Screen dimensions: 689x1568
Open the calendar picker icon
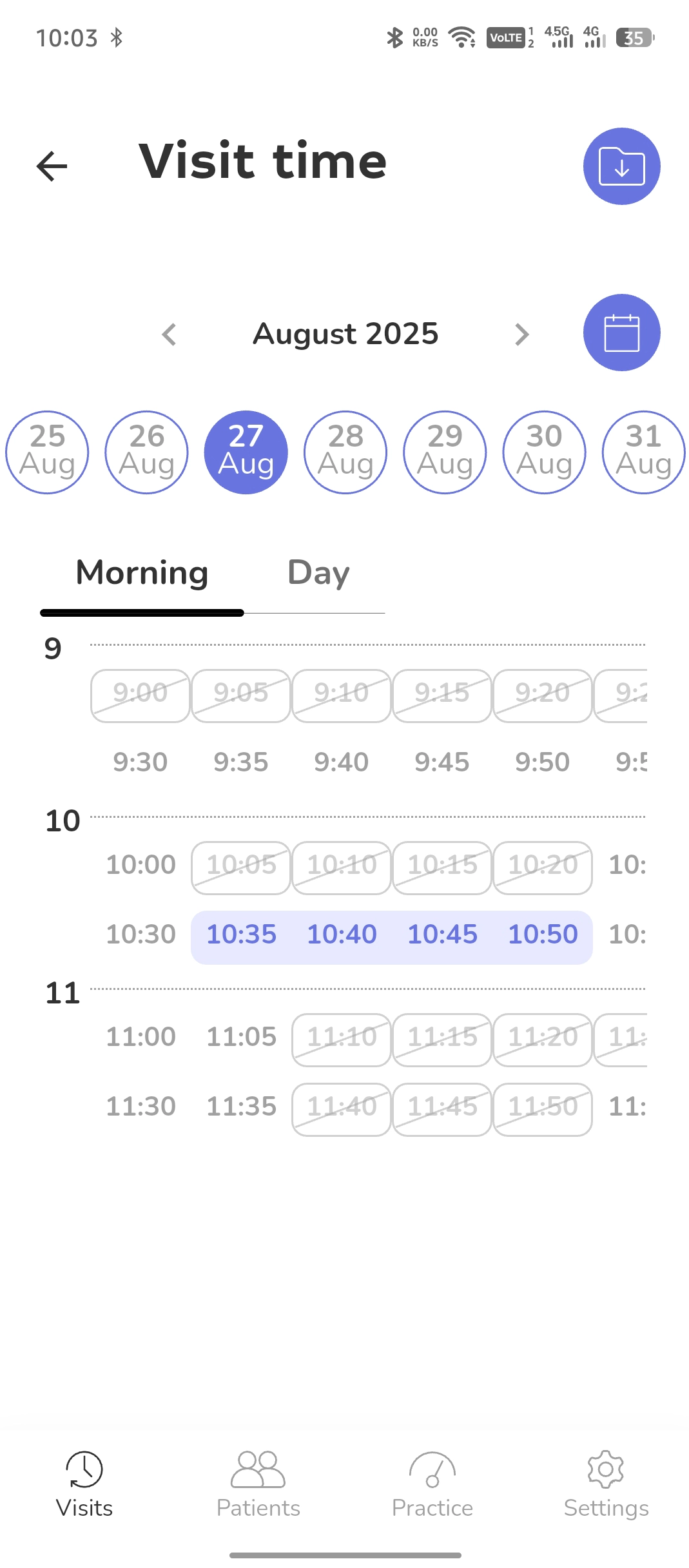(x=621, y=333)
